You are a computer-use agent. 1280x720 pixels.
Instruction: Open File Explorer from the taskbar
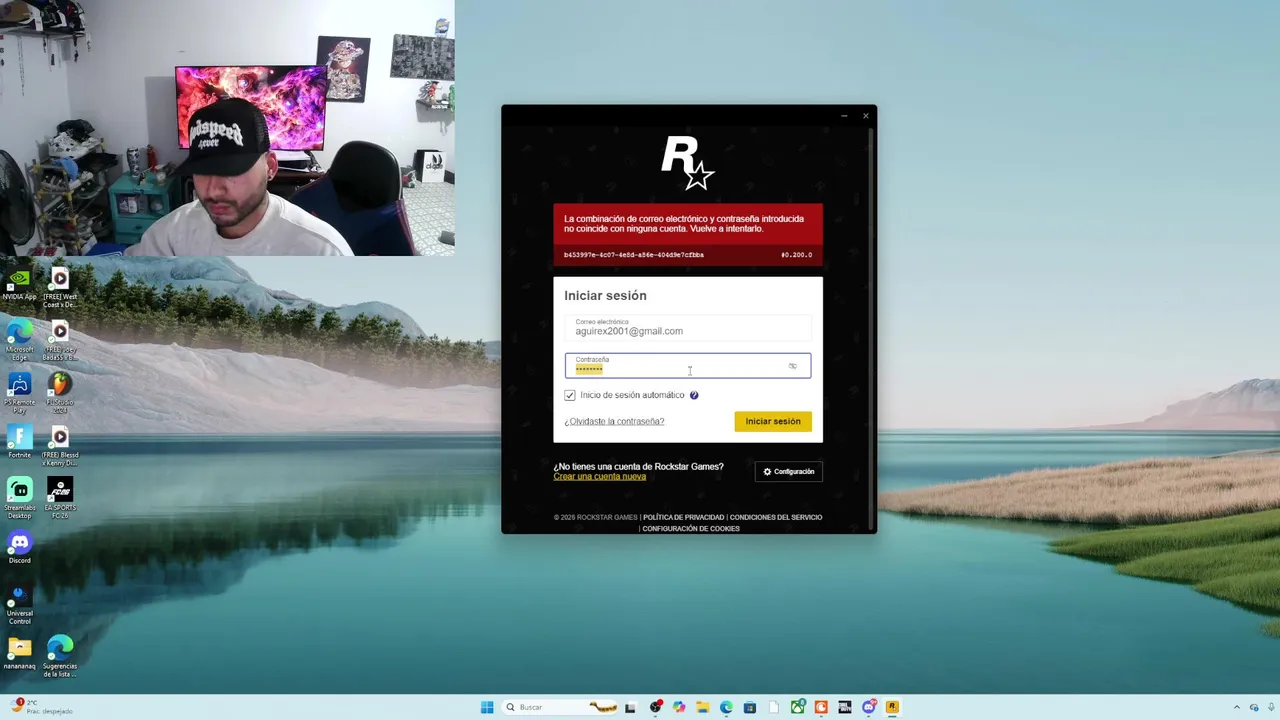point(703,707)
